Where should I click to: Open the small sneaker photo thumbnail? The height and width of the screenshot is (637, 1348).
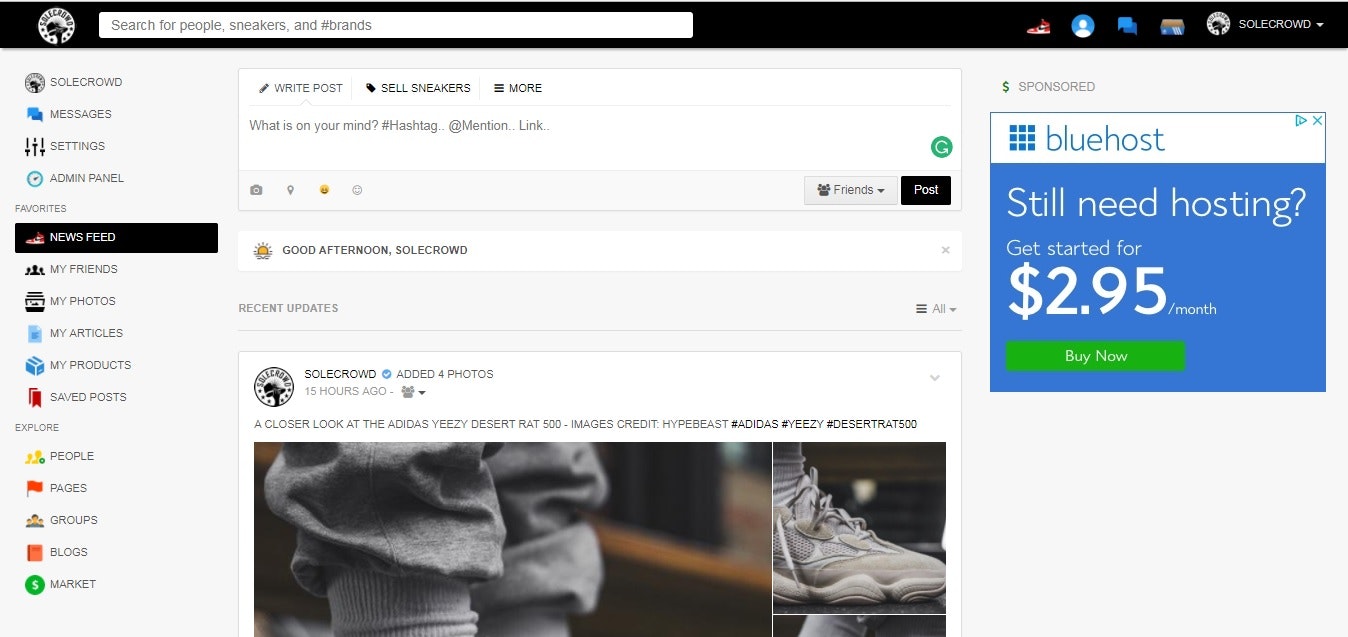[x=859, y=528]
